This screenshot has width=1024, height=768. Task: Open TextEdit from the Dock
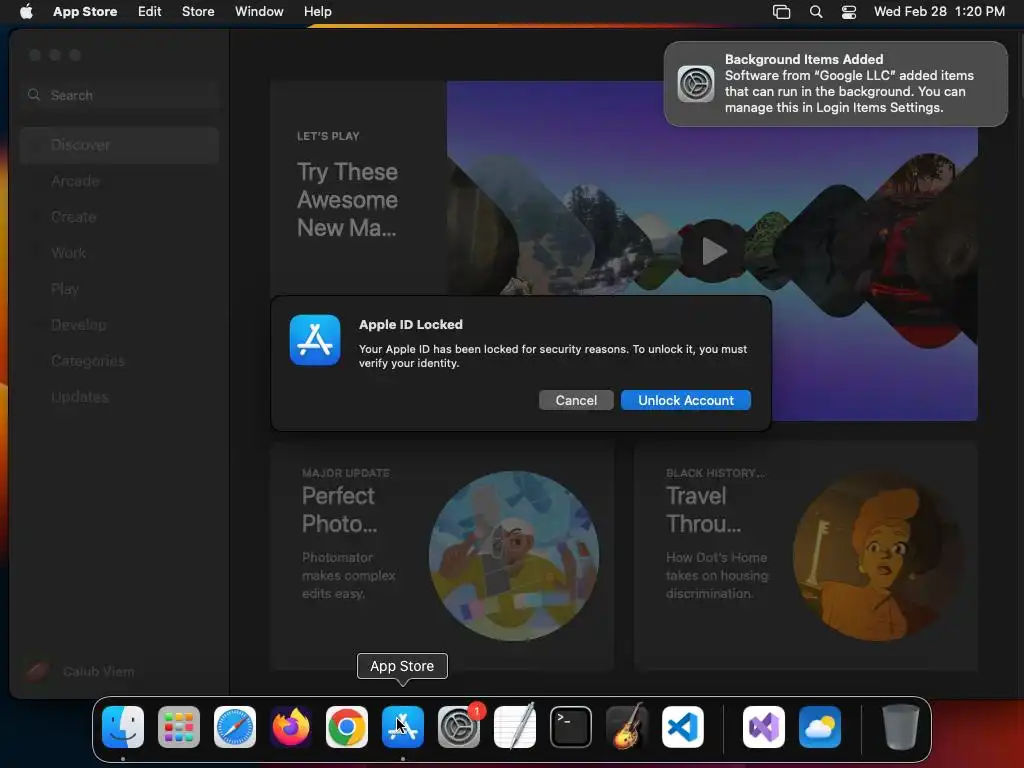click(515, 727)
